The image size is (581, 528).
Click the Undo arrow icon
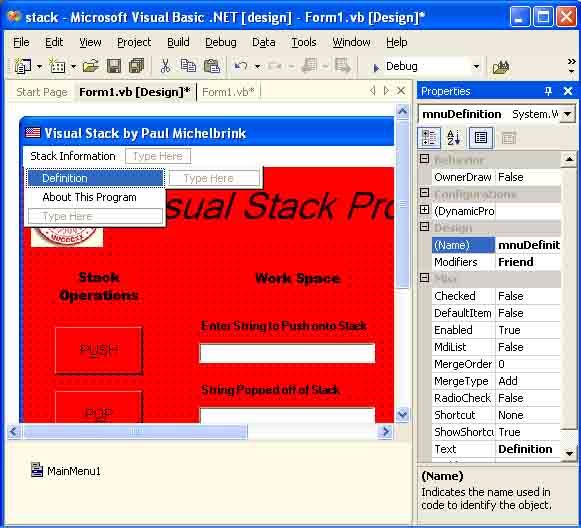(241, 66)
